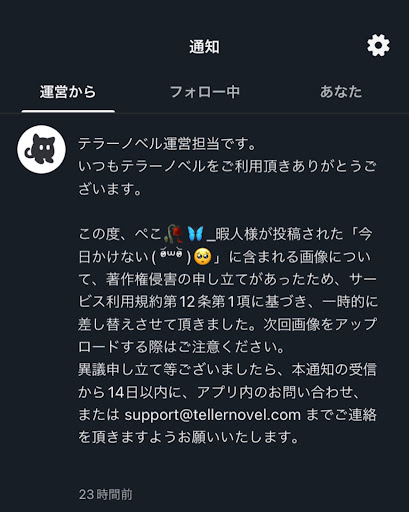The image size is (409, 512).
Task: Open notification settings via gear icon
Action: pyautogui.click(x=378, y=45)
